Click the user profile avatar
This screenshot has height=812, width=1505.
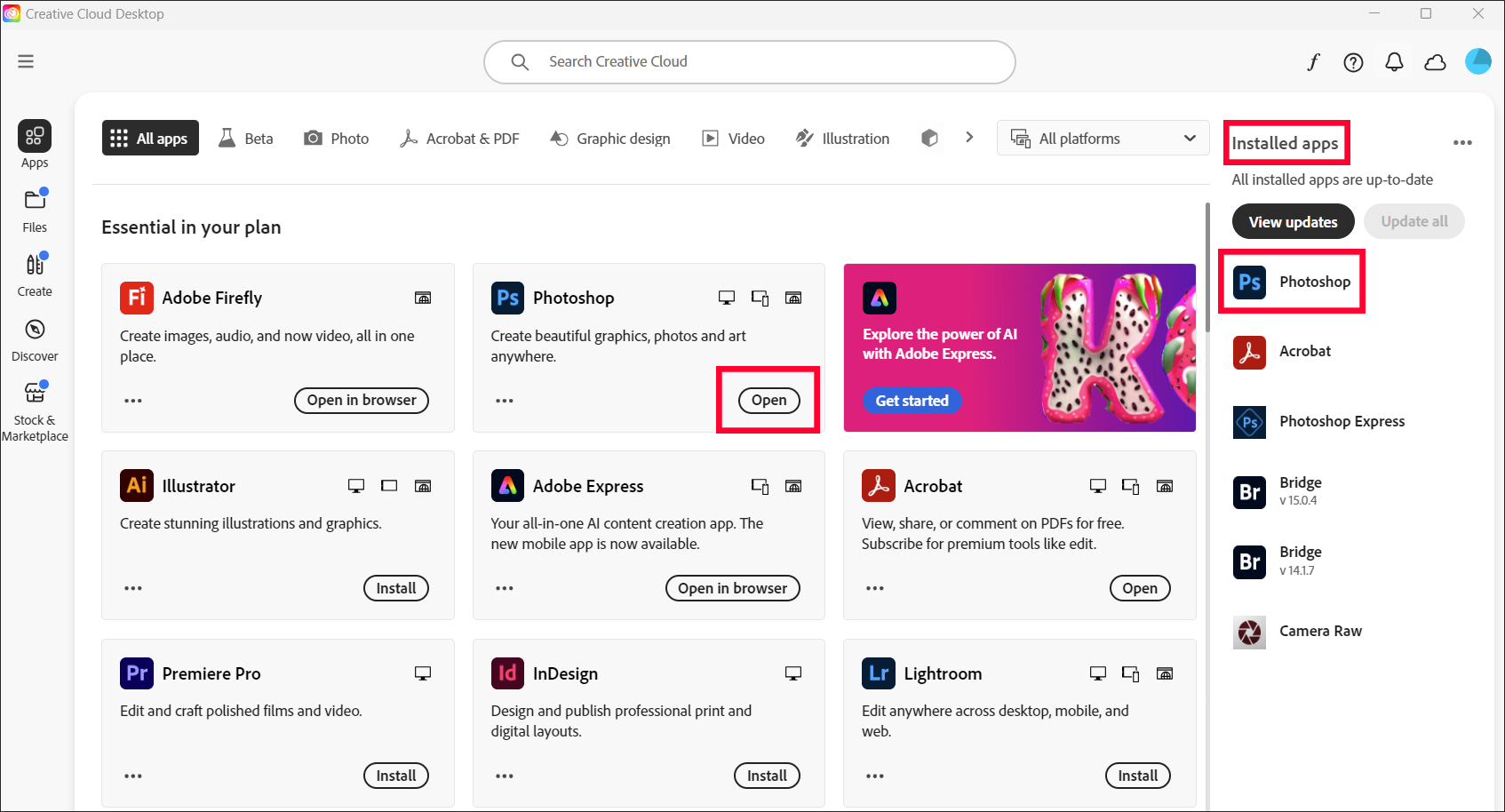click(1477, 61)
